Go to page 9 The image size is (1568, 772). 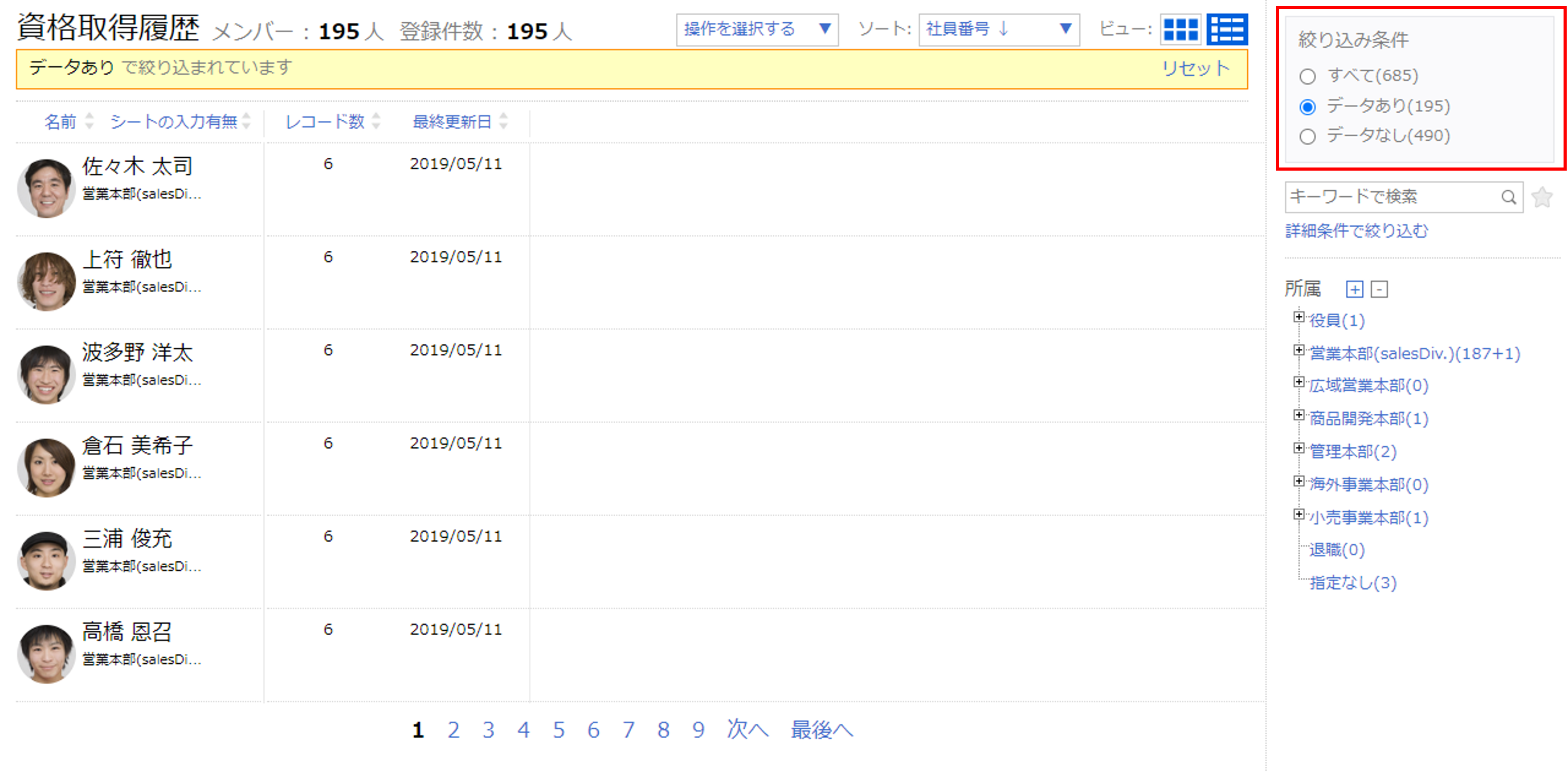pos(698,729)
